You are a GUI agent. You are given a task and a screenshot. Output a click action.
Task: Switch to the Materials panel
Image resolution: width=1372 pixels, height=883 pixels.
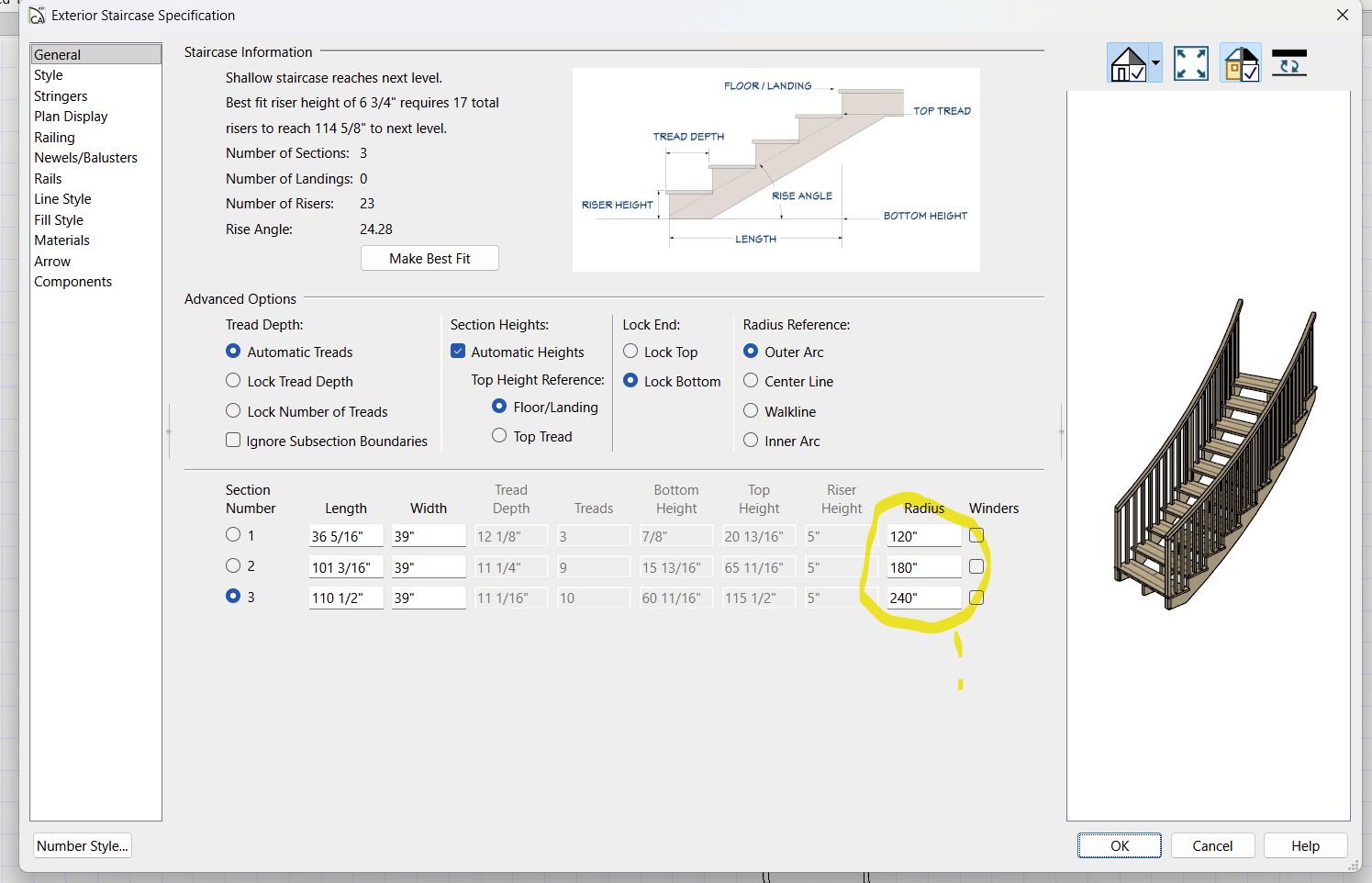(x=61, y=240)
